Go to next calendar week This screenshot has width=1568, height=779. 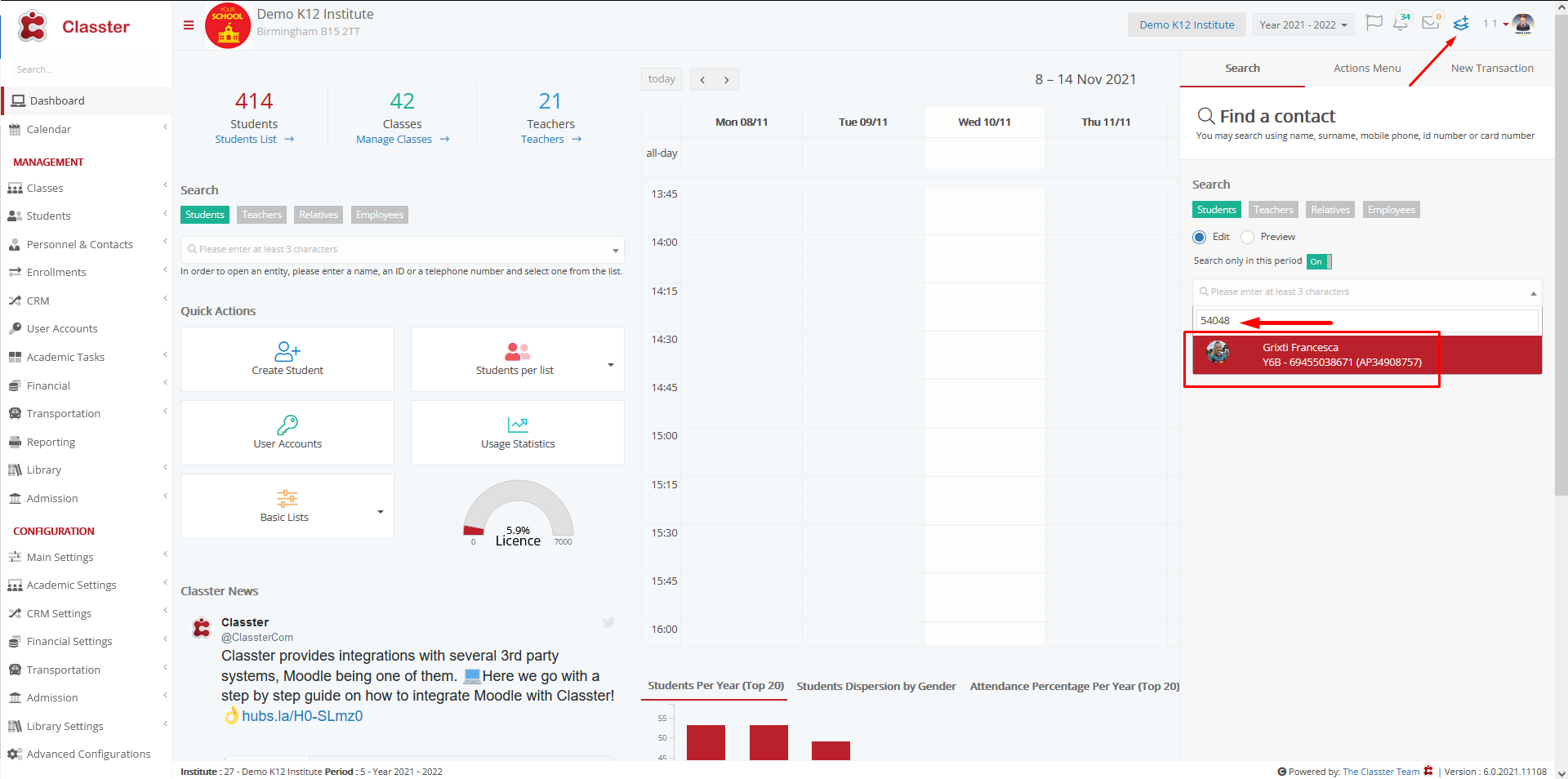click(x=727, y=79)
